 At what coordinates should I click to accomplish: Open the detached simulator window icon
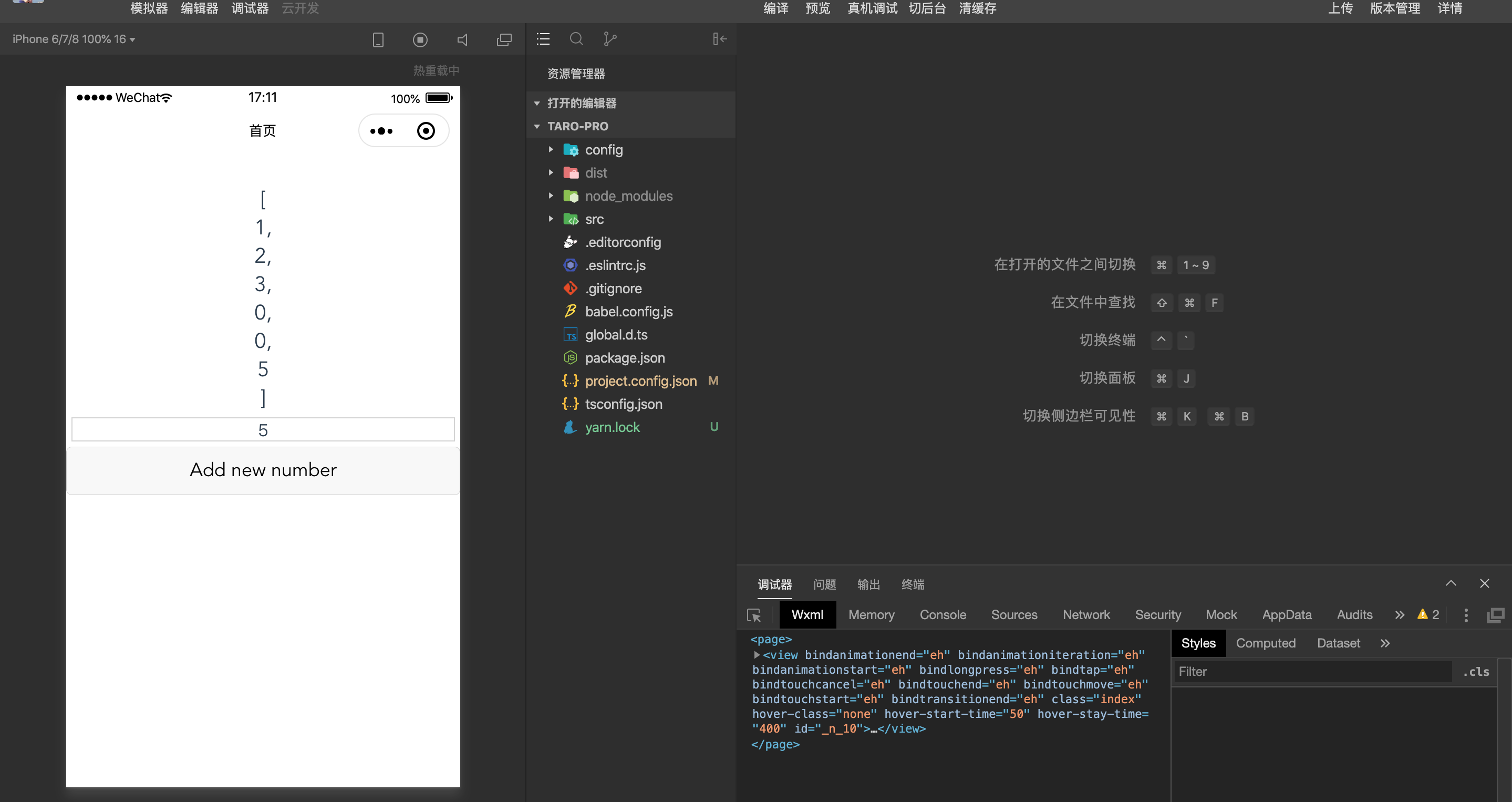pyautogui.click(x=504, y=39)
